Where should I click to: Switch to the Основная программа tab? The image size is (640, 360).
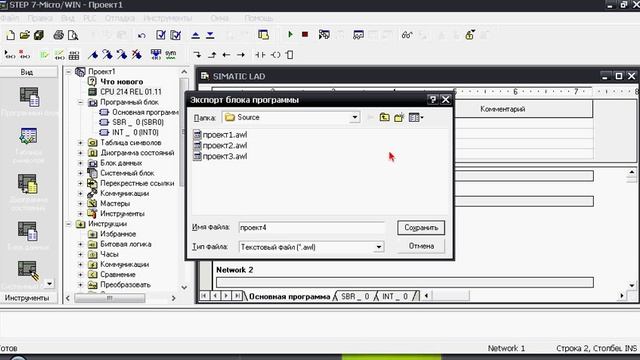click(x=289, y=297)
